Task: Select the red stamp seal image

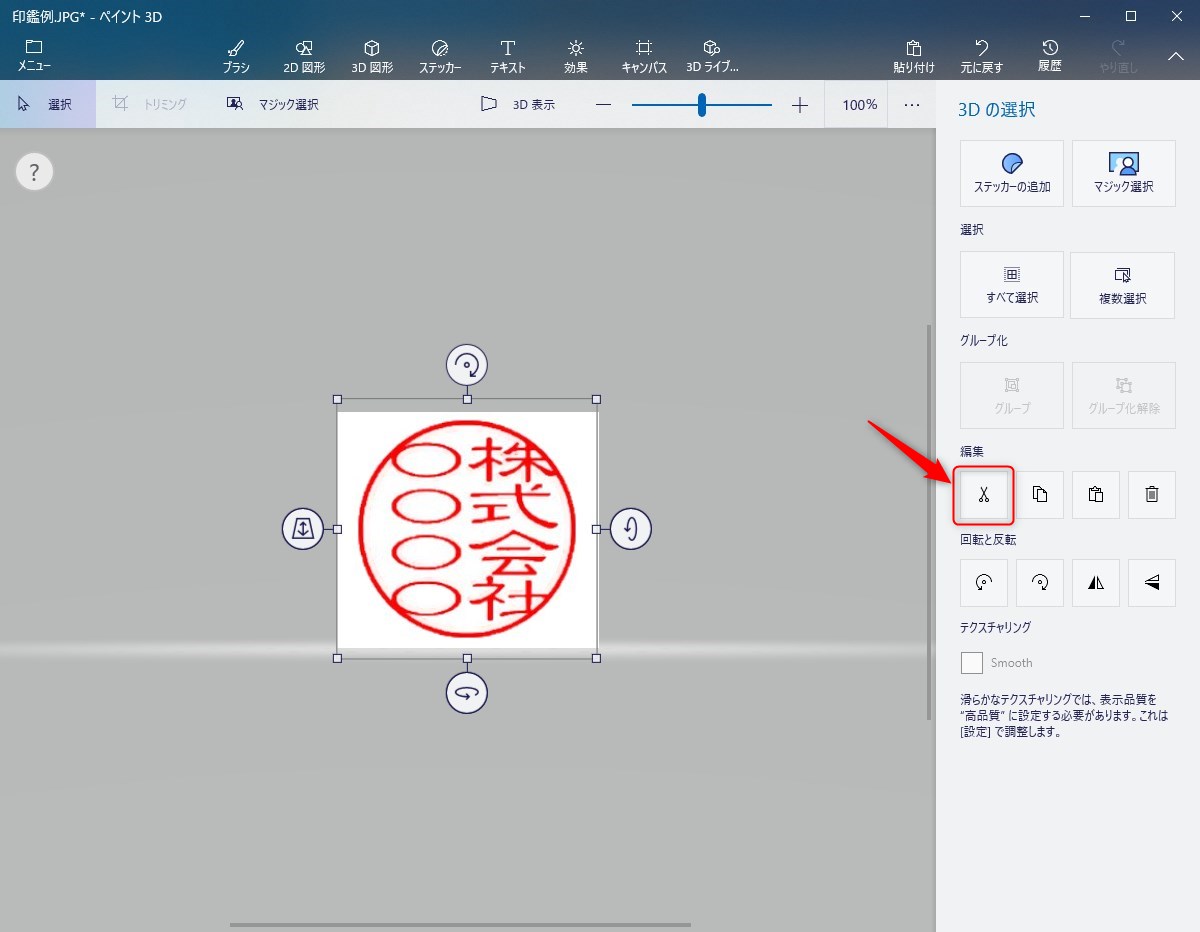Action: [x=467, y=529]
